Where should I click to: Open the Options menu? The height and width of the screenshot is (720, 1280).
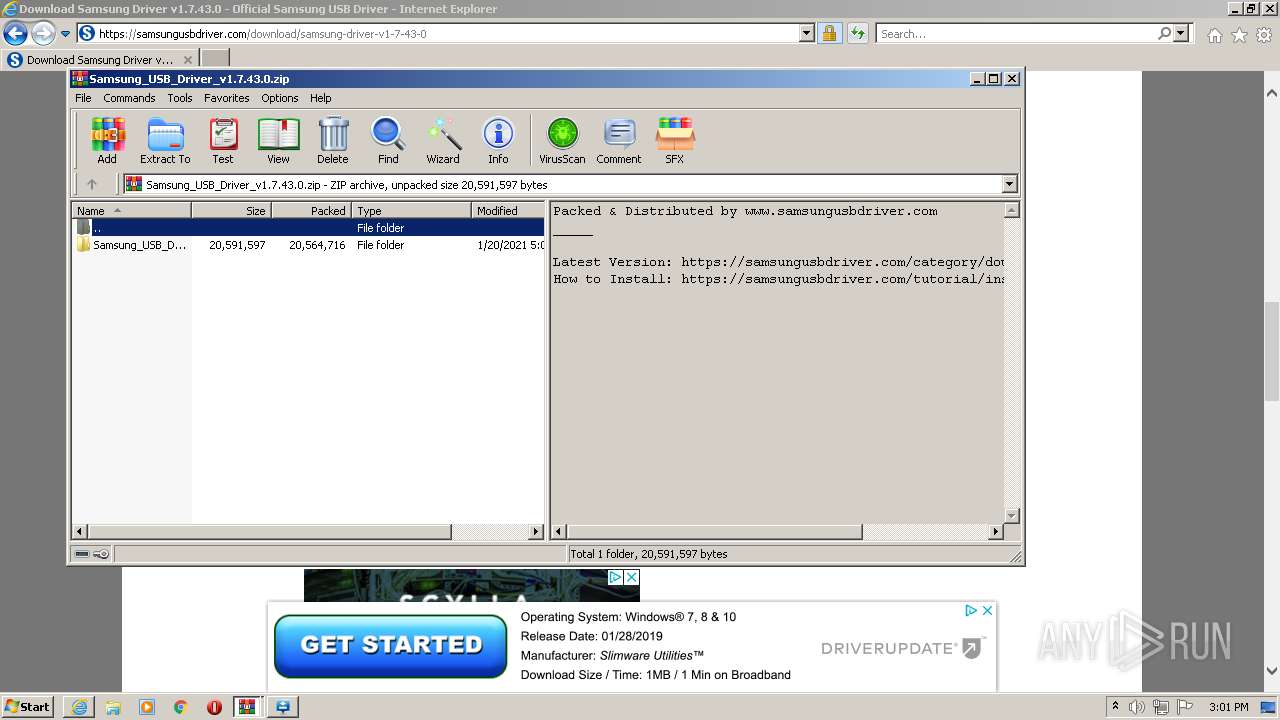280,98
